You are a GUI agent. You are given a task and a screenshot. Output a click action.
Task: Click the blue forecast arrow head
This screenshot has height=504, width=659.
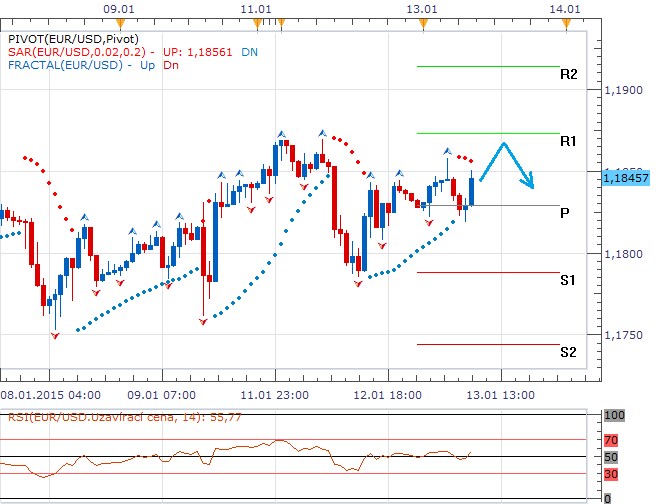click(531, 184)
